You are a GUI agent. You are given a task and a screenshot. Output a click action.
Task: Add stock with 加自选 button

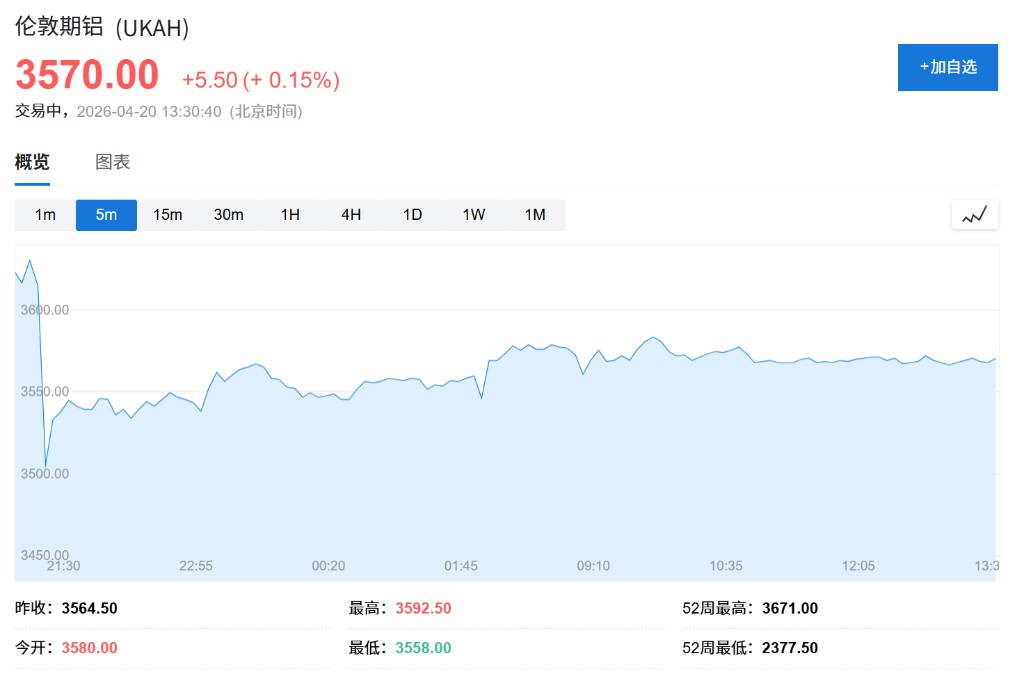click(x=947, y=67)
